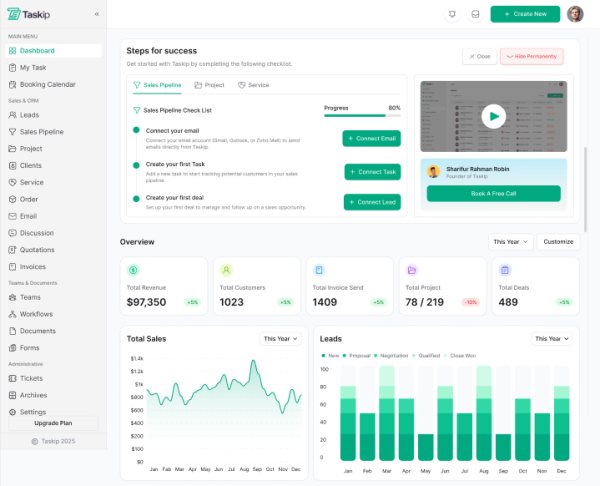Toggle the third checklist step, Create your first deal
Viewport: 600px width, 486px height.
tap(135, 197)
